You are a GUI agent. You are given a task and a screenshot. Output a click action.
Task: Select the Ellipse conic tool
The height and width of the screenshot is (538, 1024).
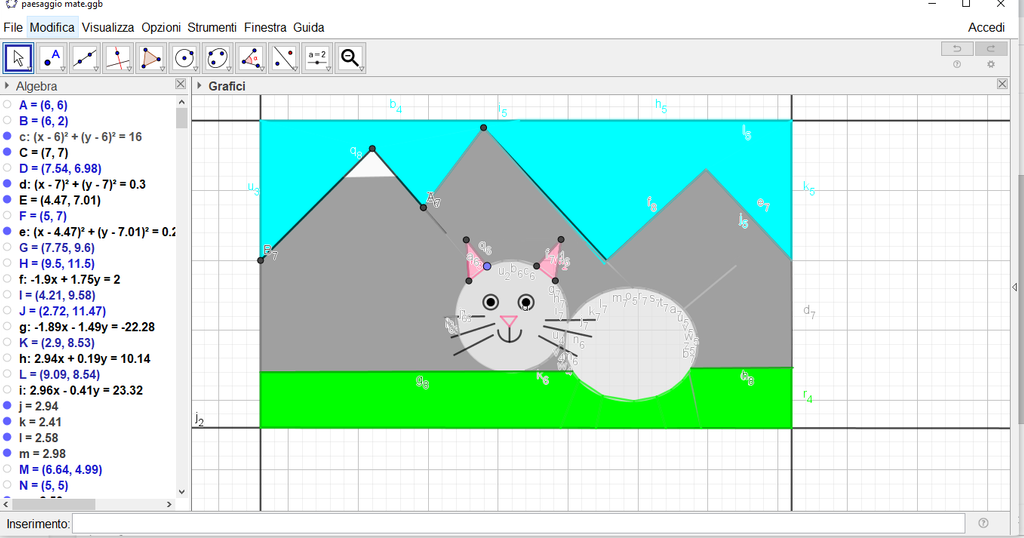pyautogui.click(x=217, y=58)
